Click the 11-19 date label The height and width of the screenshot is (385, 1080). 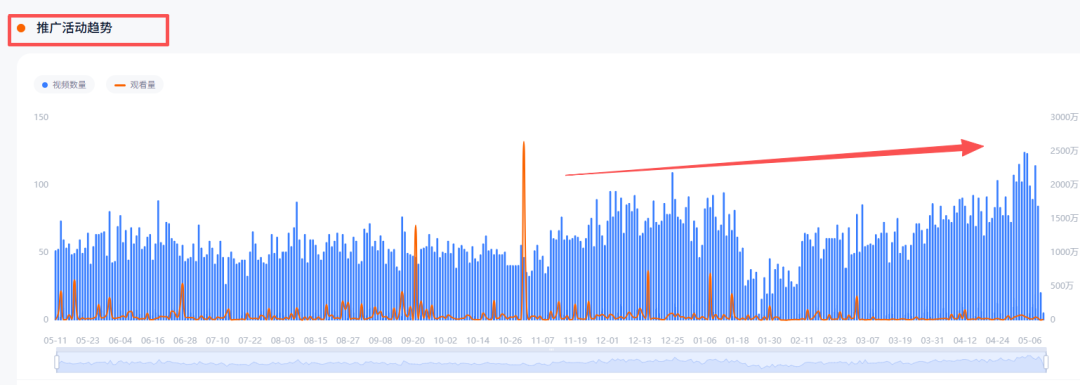[575, 340]
